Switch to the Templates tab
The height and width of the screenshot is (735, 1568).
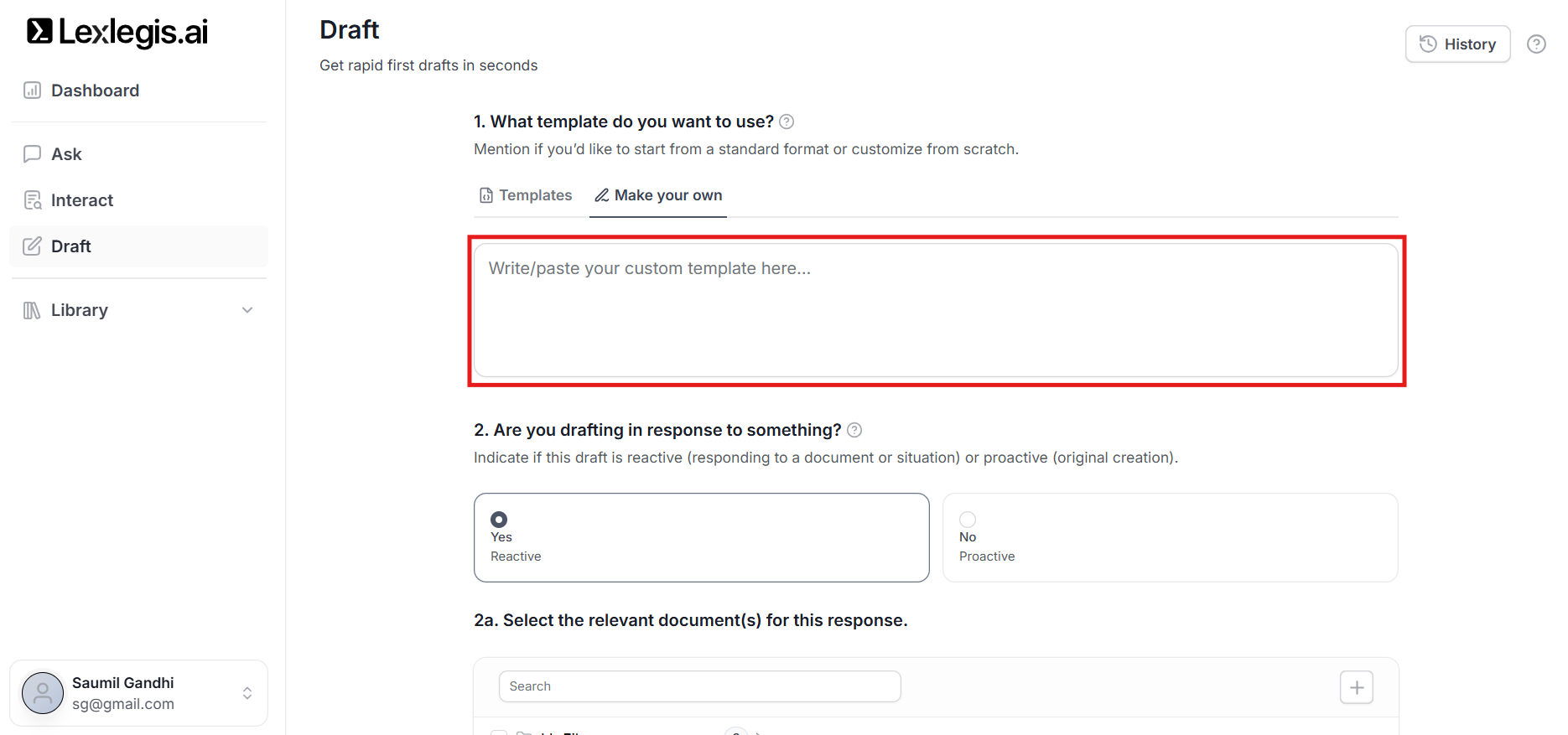point(526,195)
